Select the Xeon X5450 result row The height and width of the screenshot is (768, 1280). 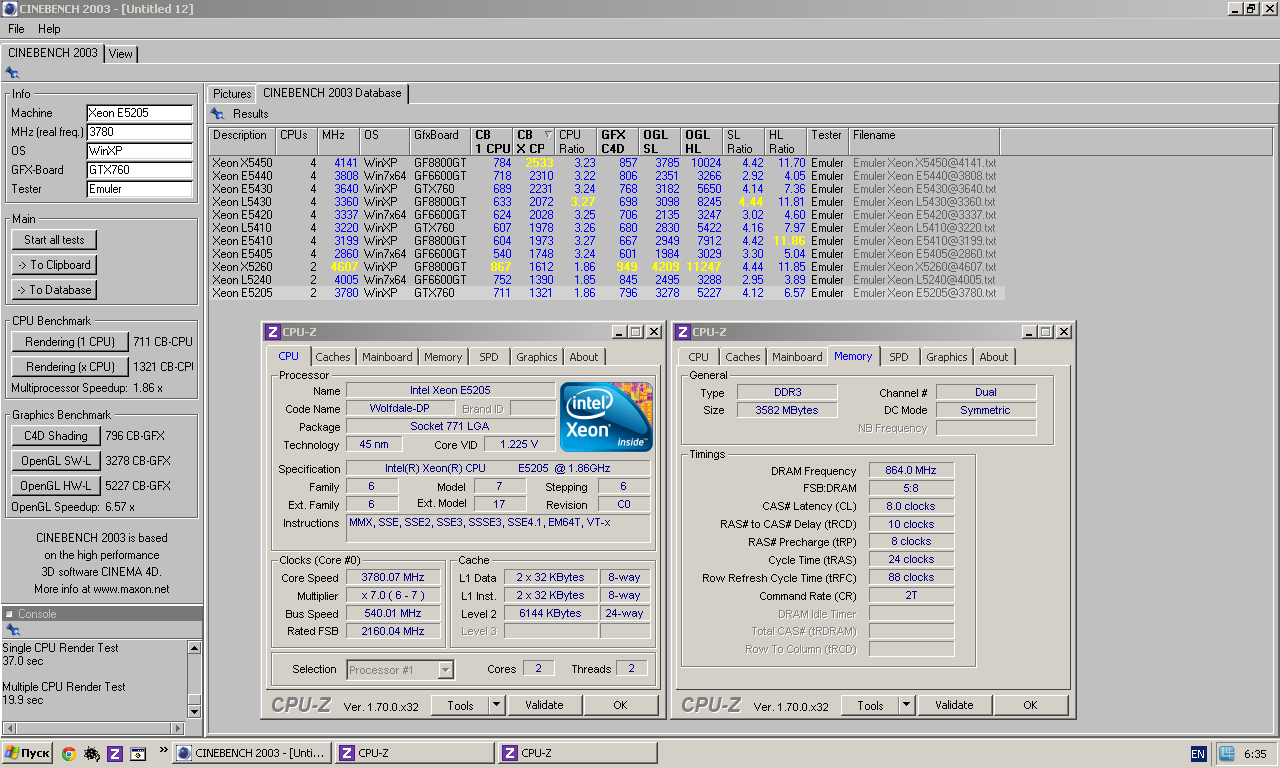click(x=607, y=162)
